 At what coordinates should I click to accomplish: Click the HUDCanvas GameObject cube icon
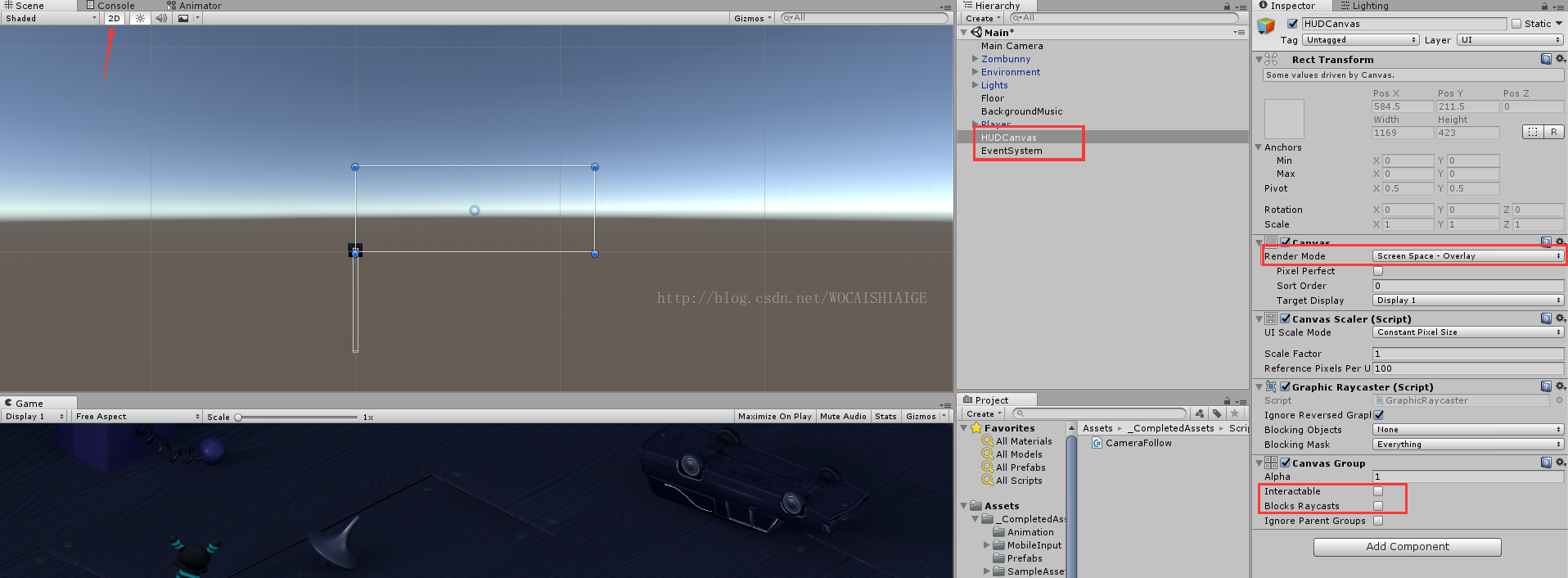(x=1266, y=26)
